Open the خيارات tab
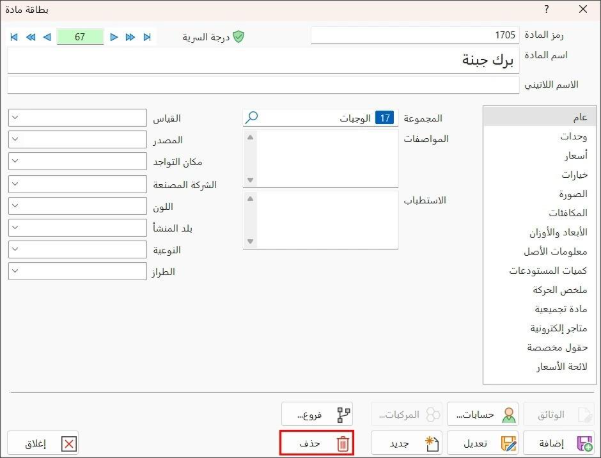The height and width of the screenshot is (458, 601). click(539, 174)
